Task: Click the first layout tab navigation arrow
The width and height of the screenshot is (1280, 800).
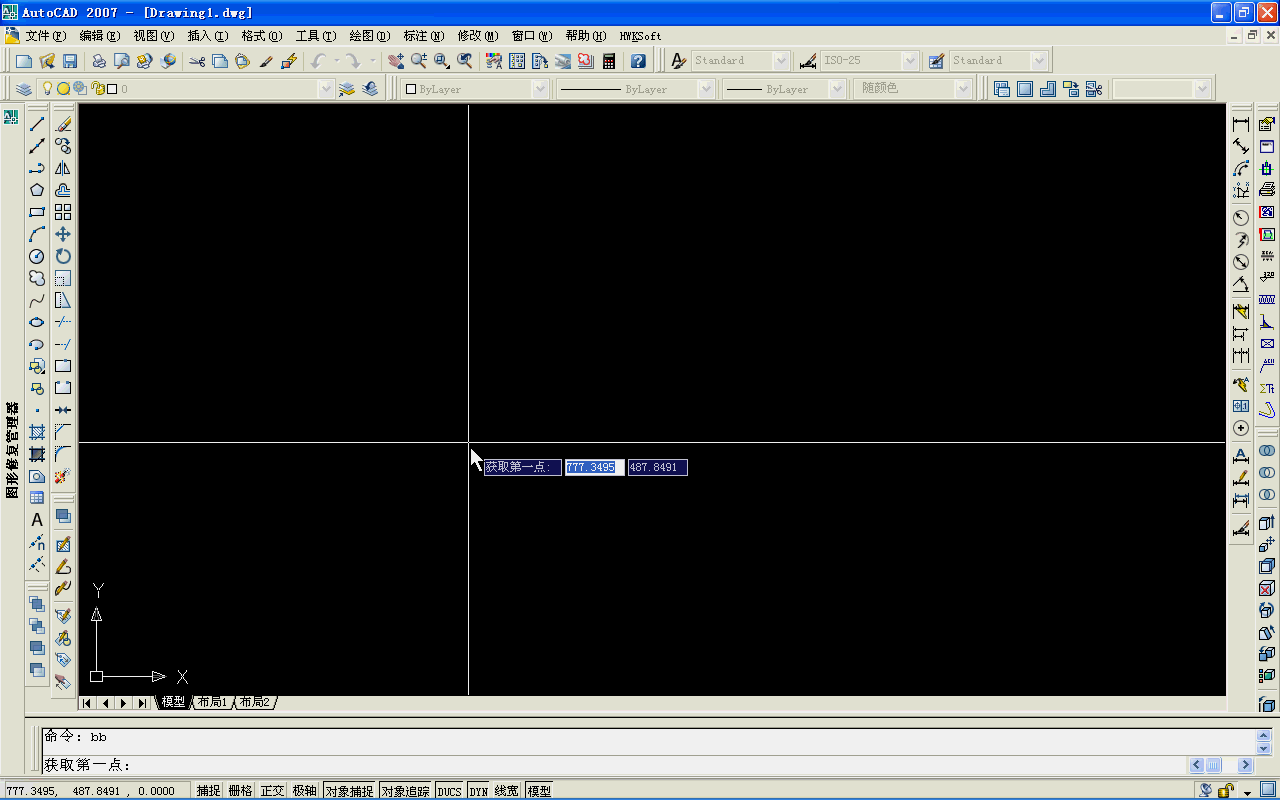Action: 88,703
